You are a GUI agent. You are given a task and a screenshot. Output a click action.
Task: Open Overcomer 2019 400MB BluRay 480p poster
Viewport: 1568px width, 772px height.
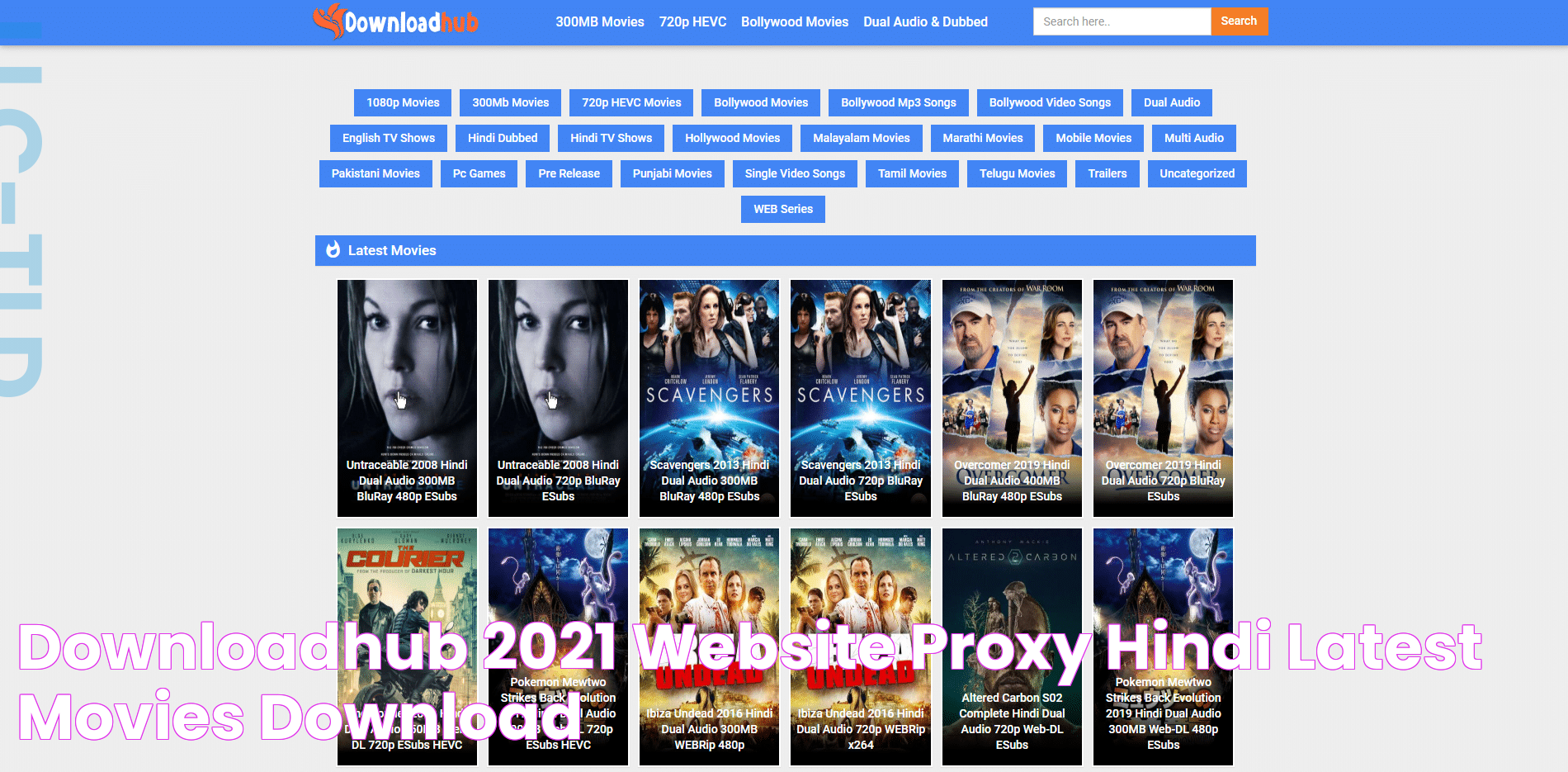(x=1012, y=398)
